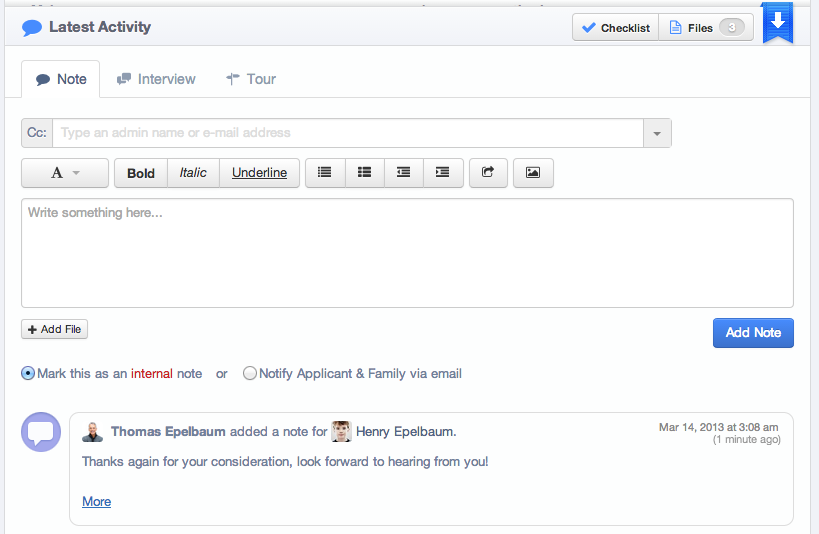The width and height of the screenshot is (819, 534).
Task: Click the Henry Epelbaum name
Action: click(406, 432)
